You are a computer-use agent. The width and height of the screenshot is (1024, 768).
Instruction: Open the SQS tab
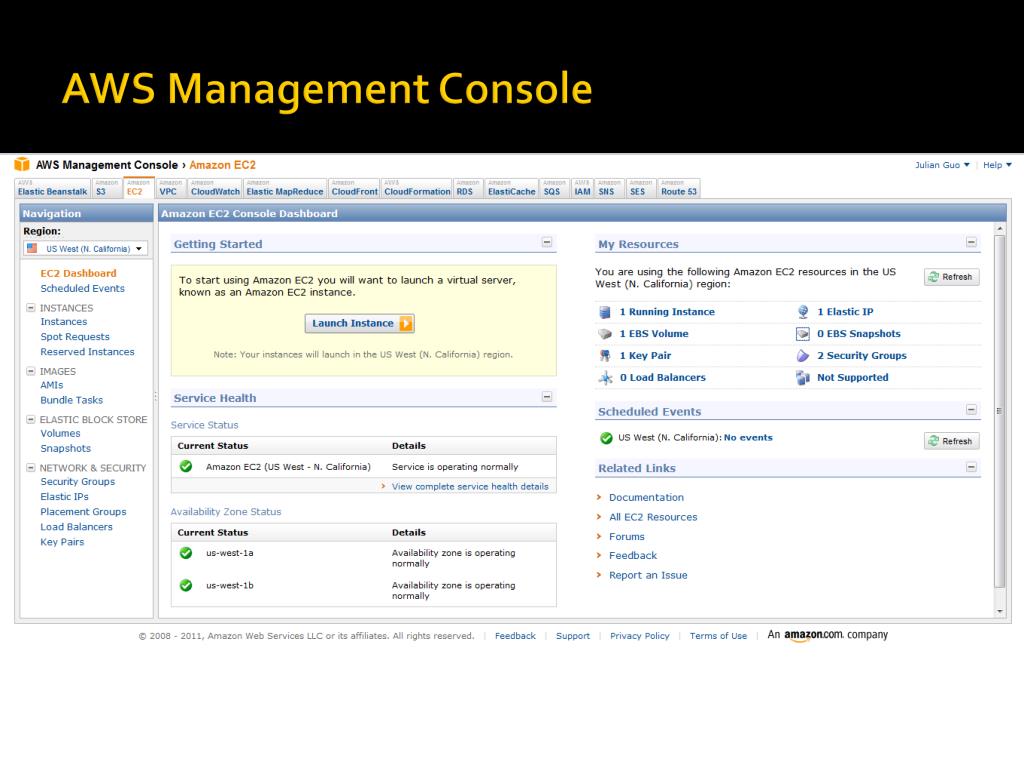555,189
